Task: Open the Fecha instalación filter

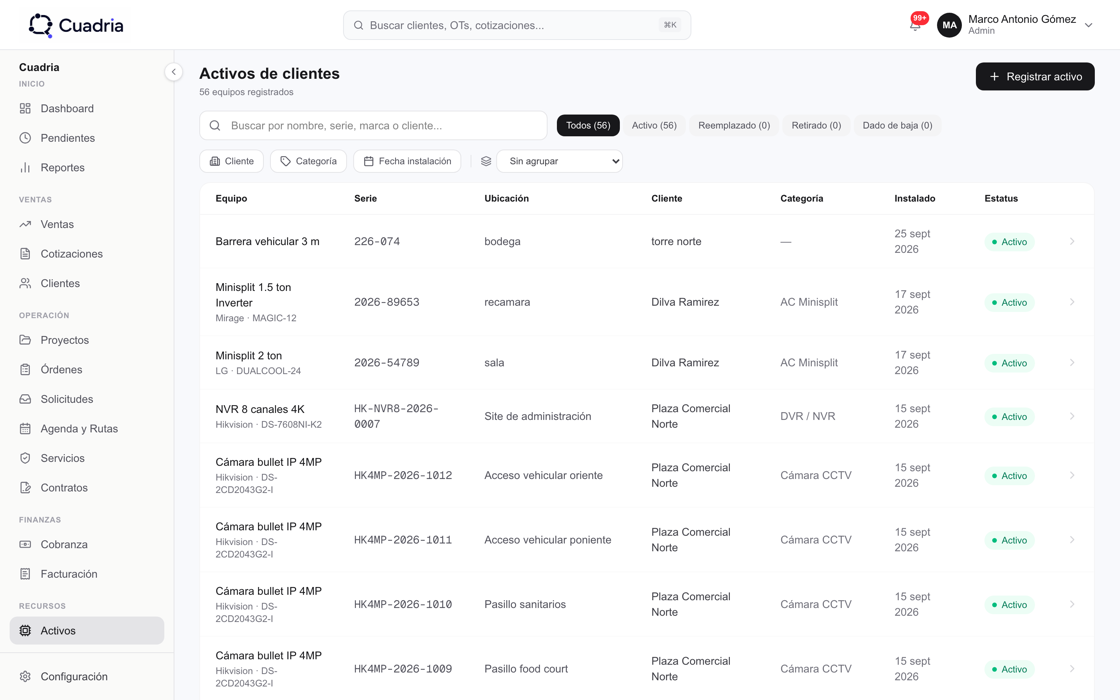Action: (x=407, y=161)
